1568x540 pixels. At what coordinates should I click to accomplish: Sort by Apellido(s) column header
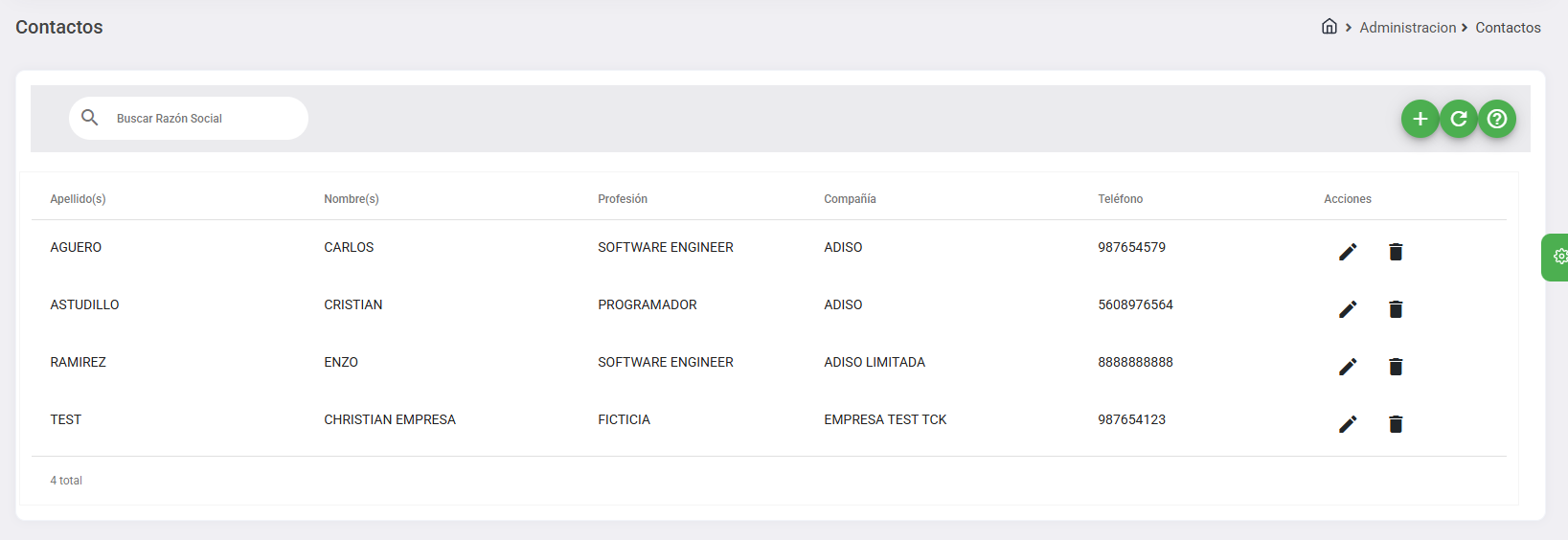point(78,199)
